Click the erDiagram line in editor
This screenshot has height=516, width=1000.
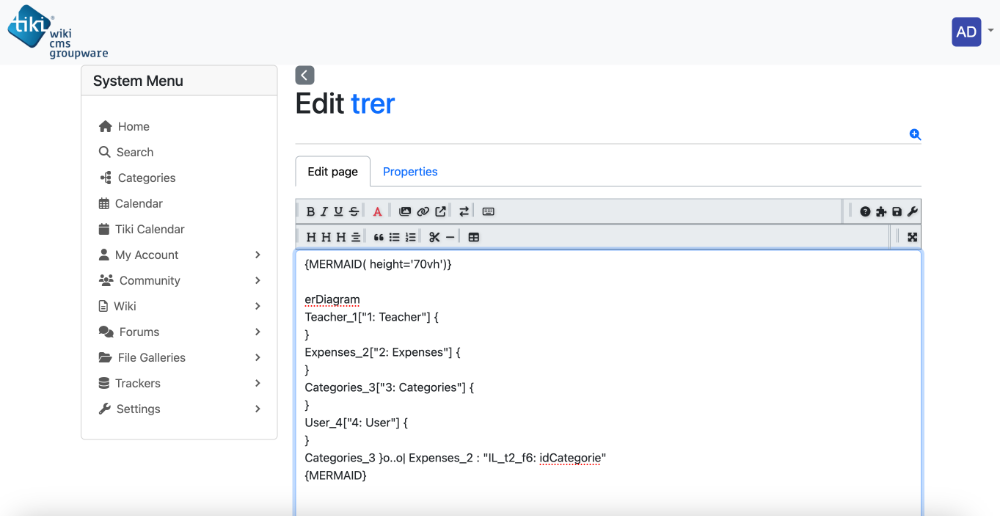[332, 299]
